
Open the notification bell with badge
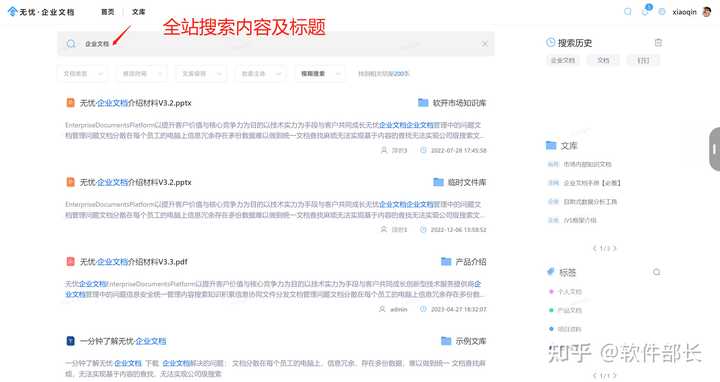click(x=646, y=11)
